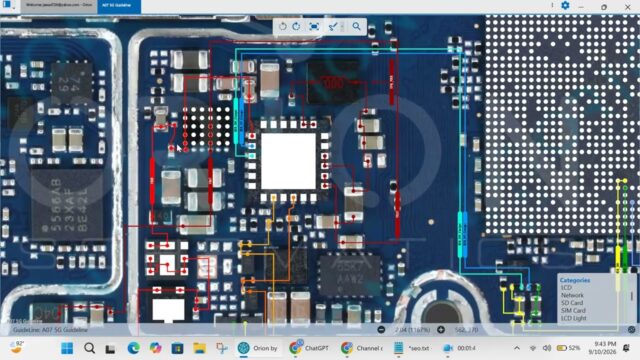Open File Explorer from taskbar
Screen dimensions: 640x360
[200, 348]
